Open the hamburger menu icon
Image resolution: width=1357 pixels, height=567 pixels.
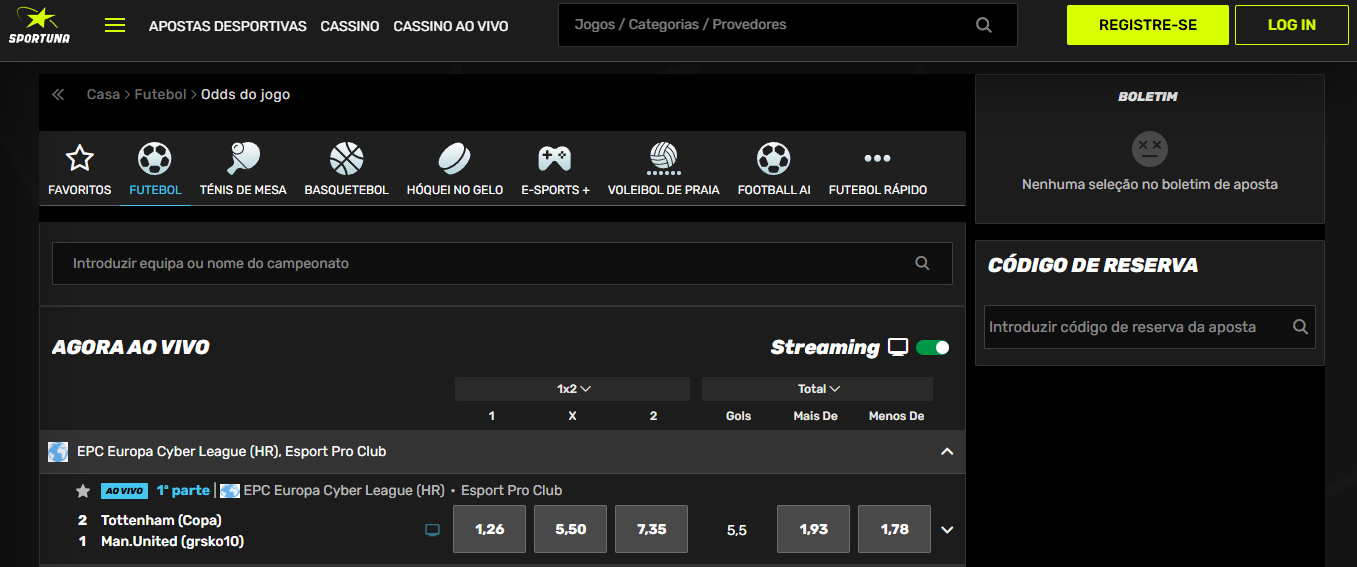pos(115,26)
